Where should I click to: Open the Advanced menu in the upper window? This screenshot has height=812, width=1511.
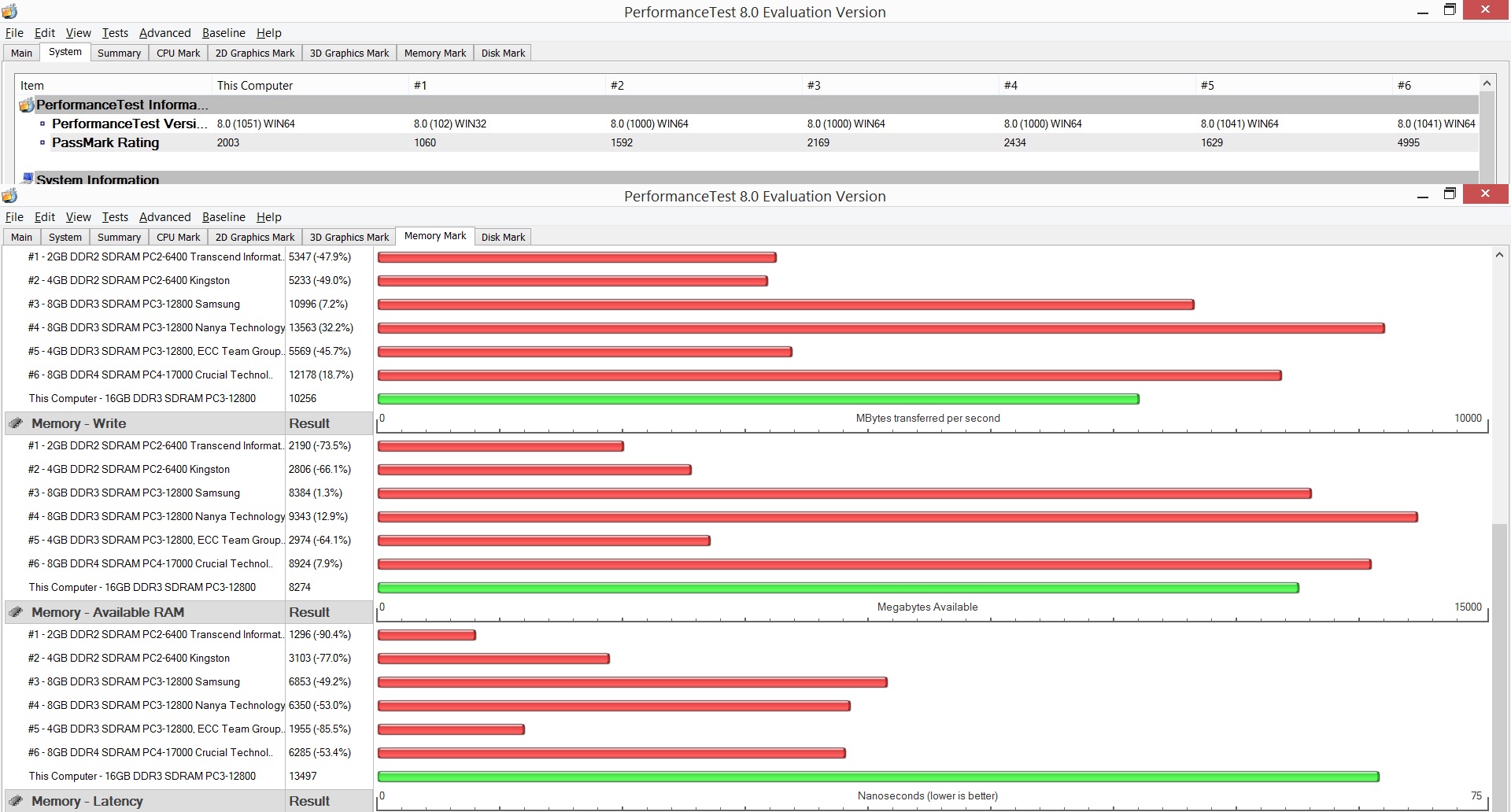[164, 33]
